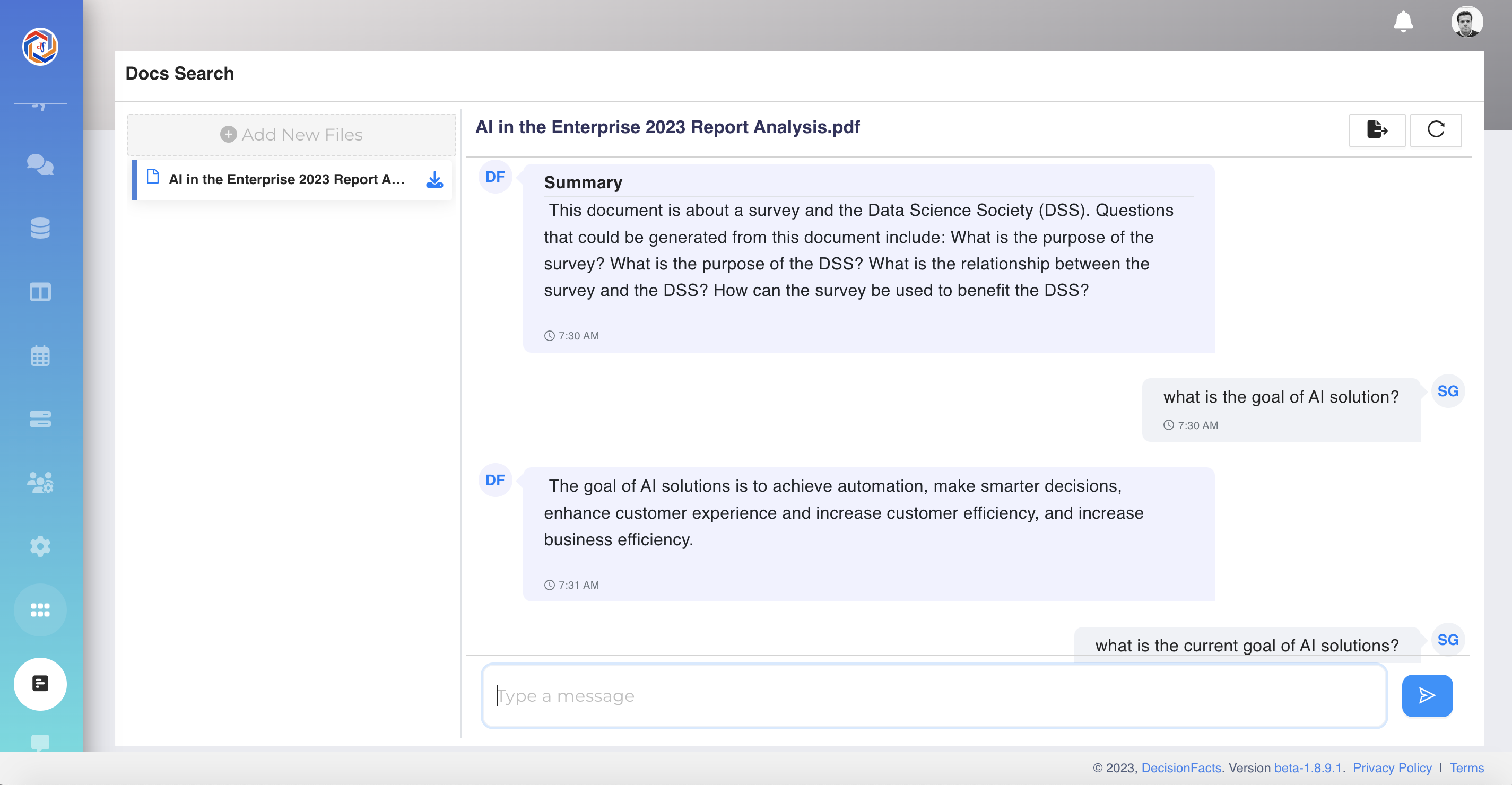Open the Privacy Policy link
The height and width of the screenshot is (785, 1512).
tap(1392, 768)
